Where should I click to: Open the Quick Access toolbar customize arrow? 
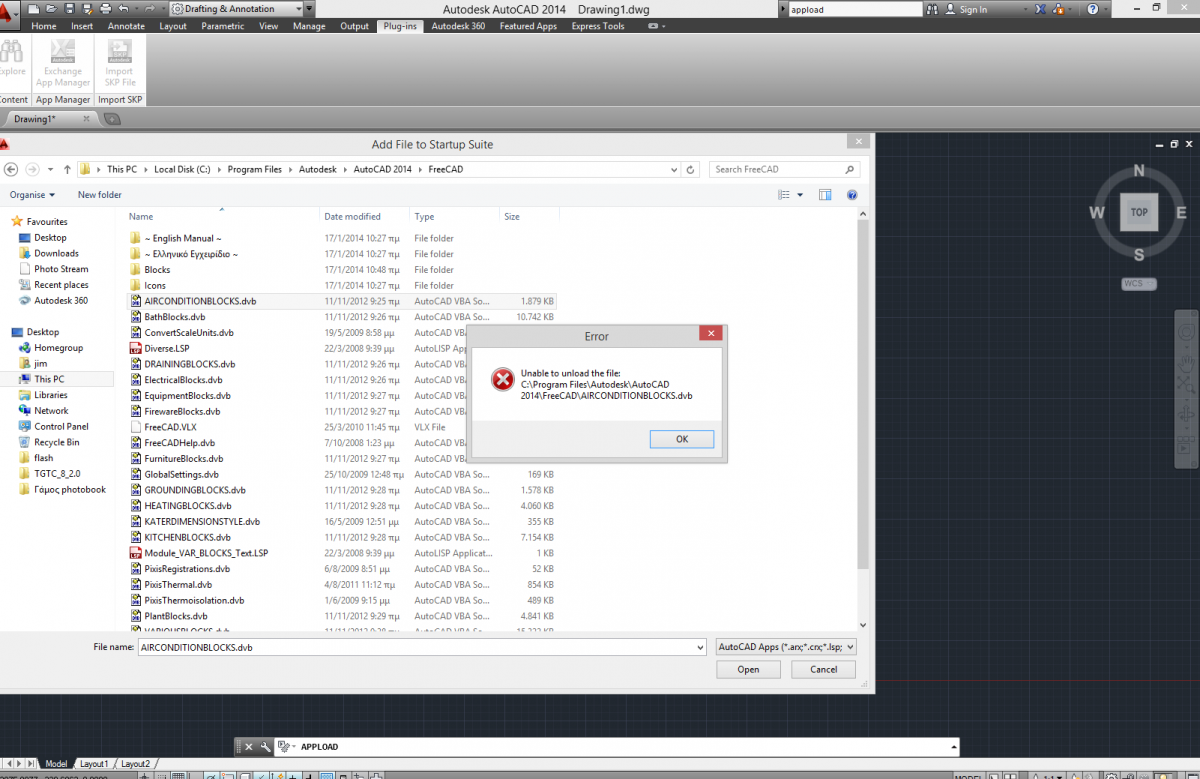(x=309, y=9)
